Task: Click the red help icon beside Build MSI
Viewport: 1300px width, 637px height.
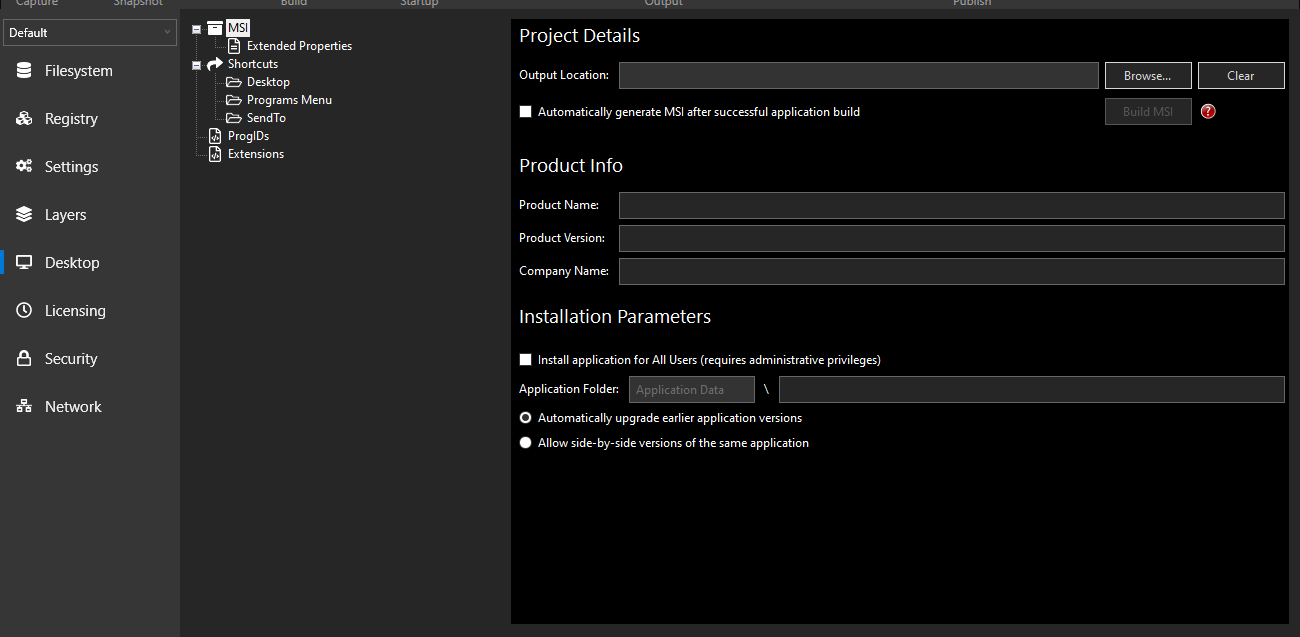Action: [x=1208, y=111]
